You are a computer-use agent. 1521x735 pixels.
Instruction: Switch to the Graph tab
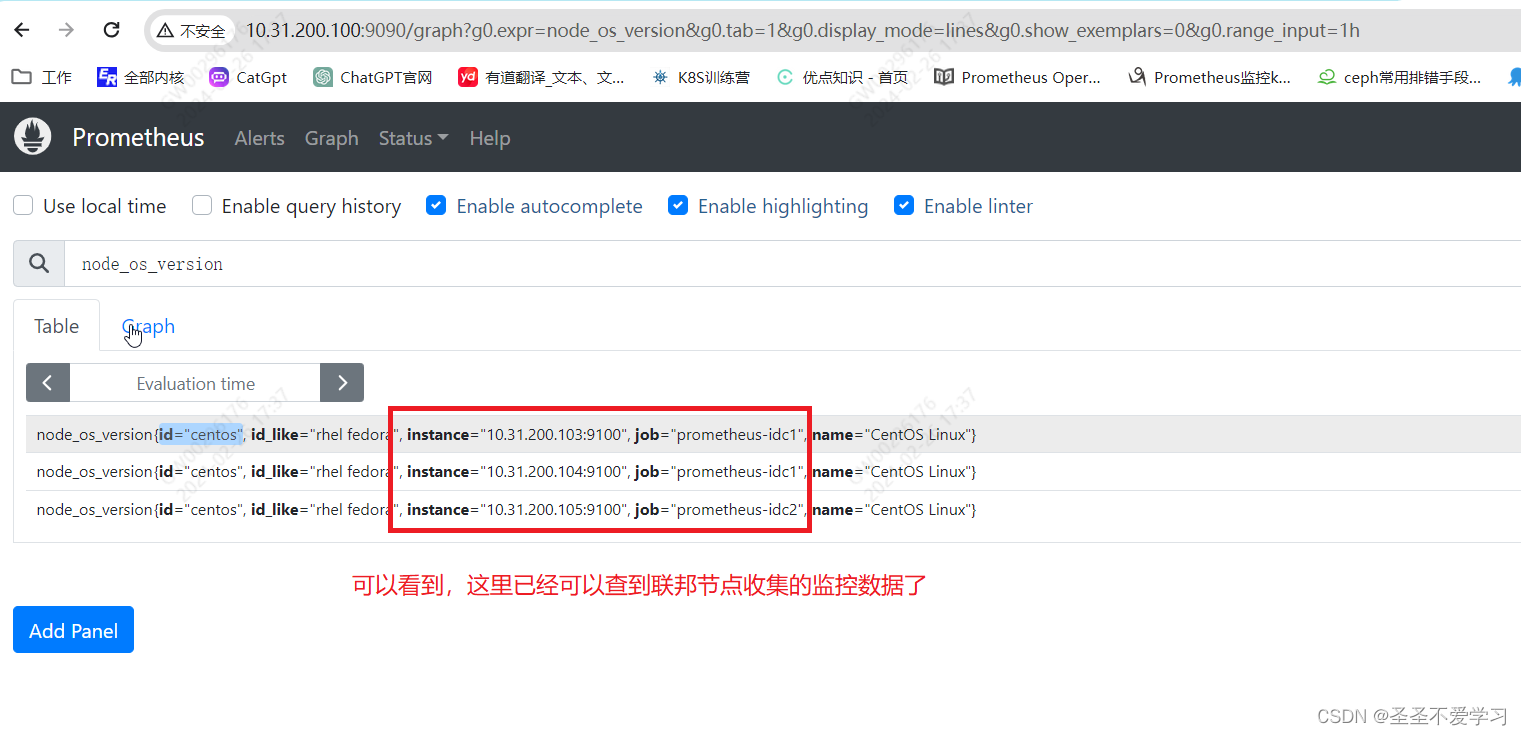pos(148,326)
